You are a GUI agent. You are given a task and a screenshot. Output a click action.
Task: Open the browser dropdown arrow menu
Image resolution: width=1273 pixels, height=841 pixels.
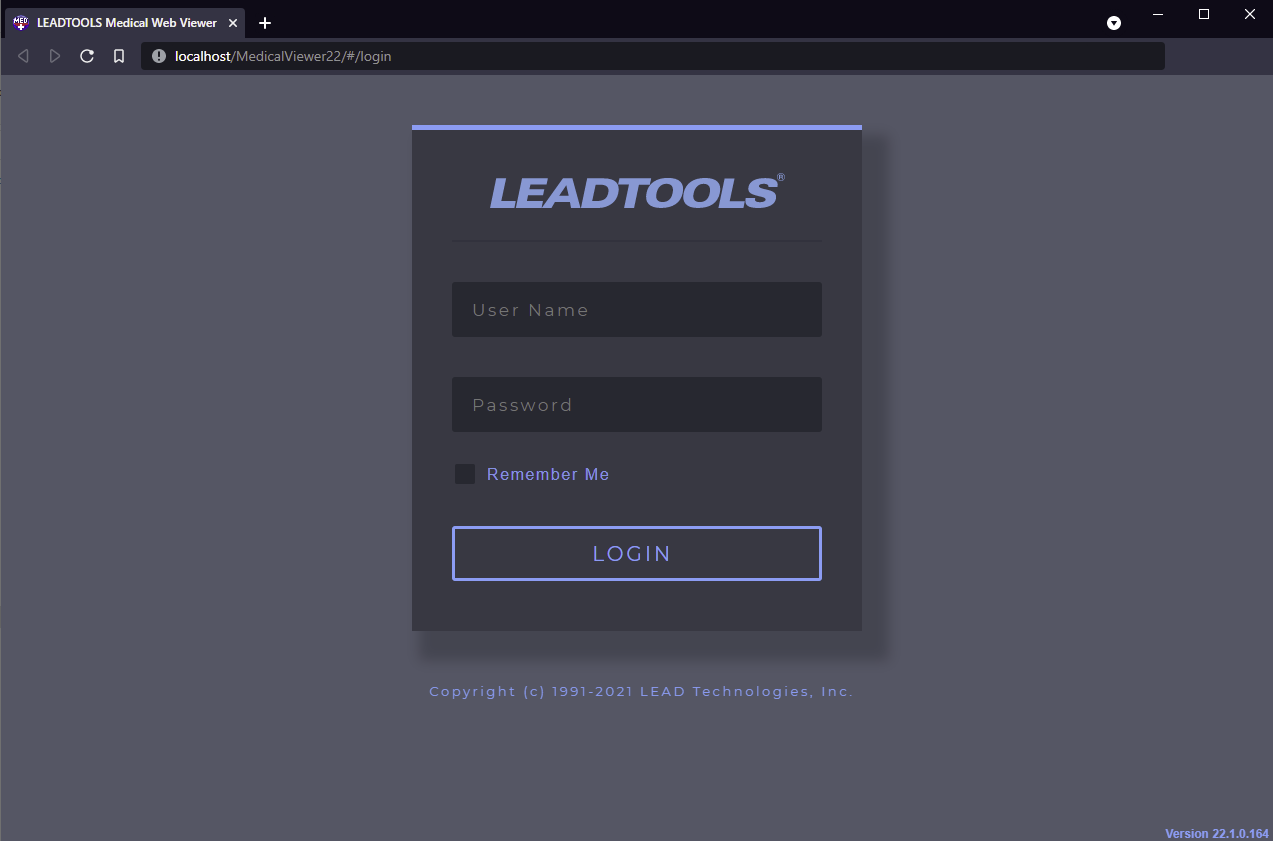(1114, 22)
